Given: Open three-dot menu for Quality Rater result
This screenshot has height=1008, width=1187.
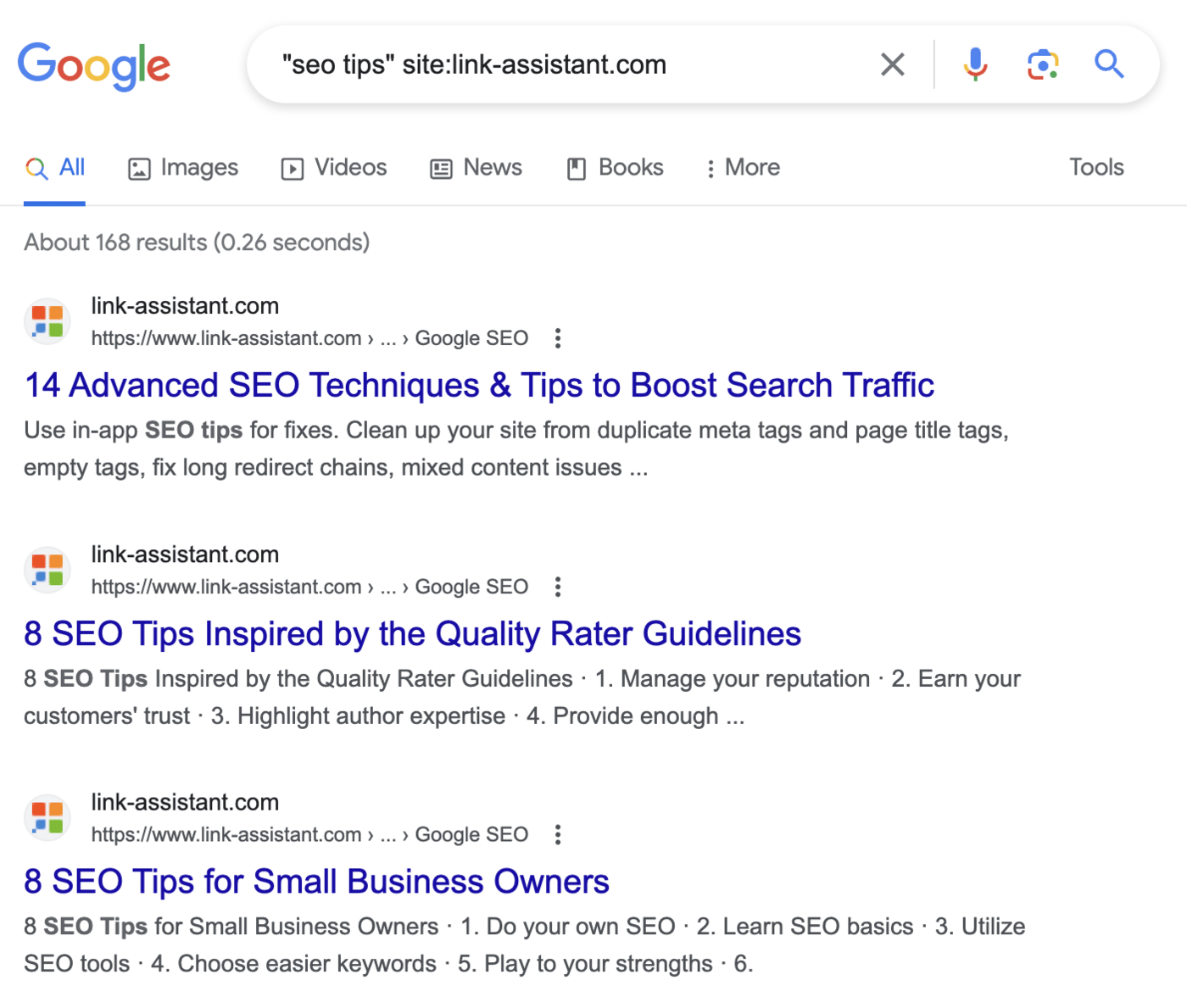Looking at the screenshot, I should 557,587.
